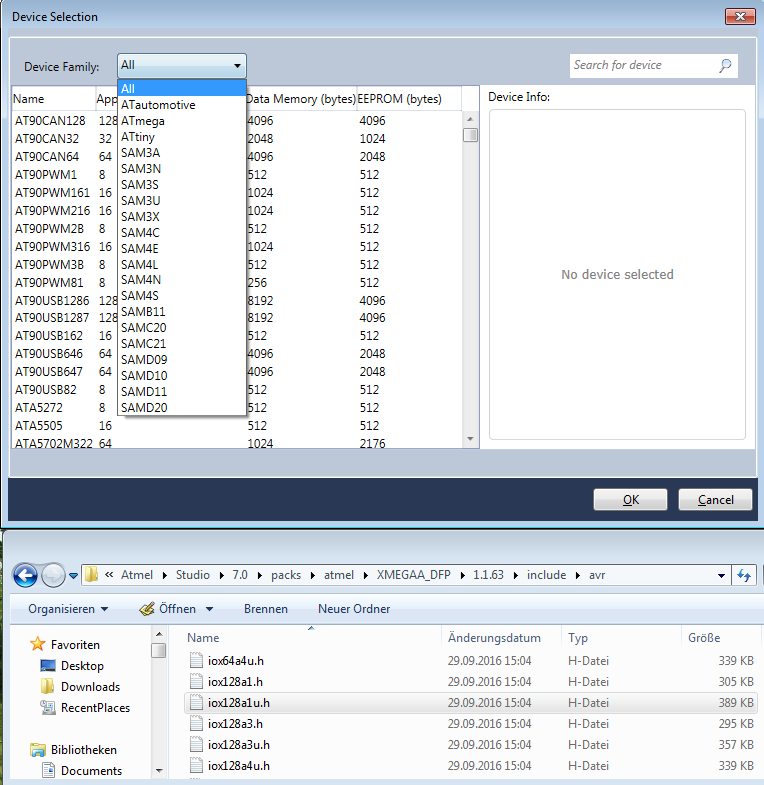Click the RecentPlaces icon
Screen dimensions: 764x785
coord(48,707)
